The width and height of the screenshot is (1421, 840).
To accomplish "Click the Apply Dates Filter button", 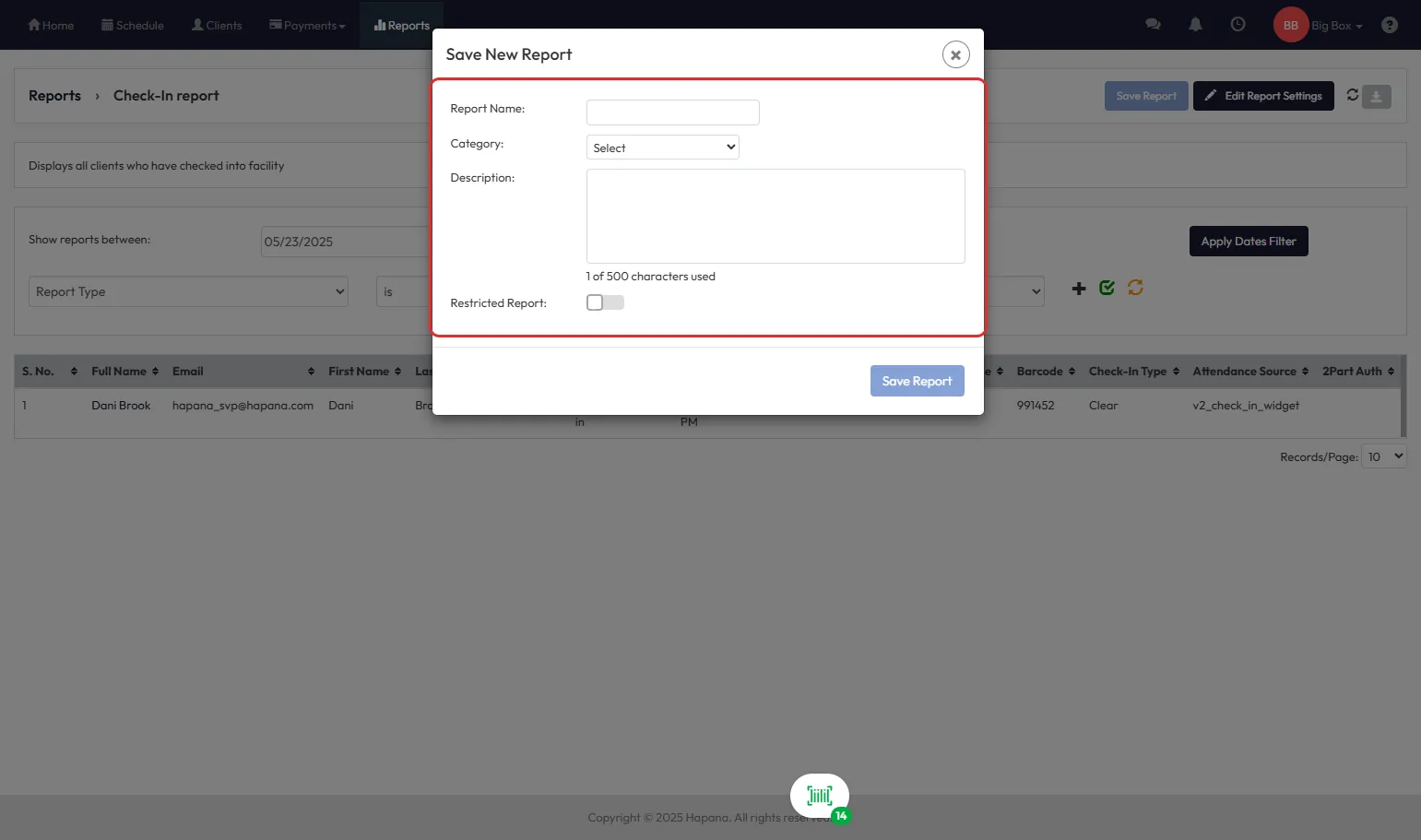I will tap(1248, 242).
